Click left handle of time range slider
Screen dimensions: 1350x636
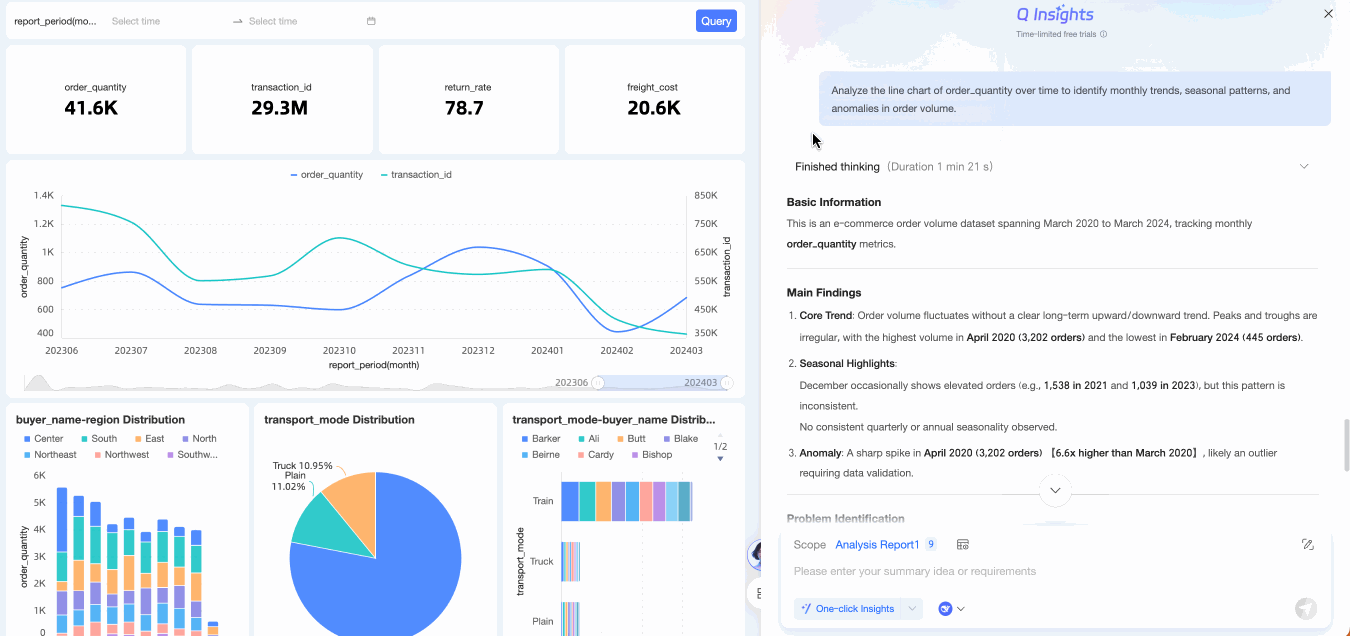coord(598,383)
